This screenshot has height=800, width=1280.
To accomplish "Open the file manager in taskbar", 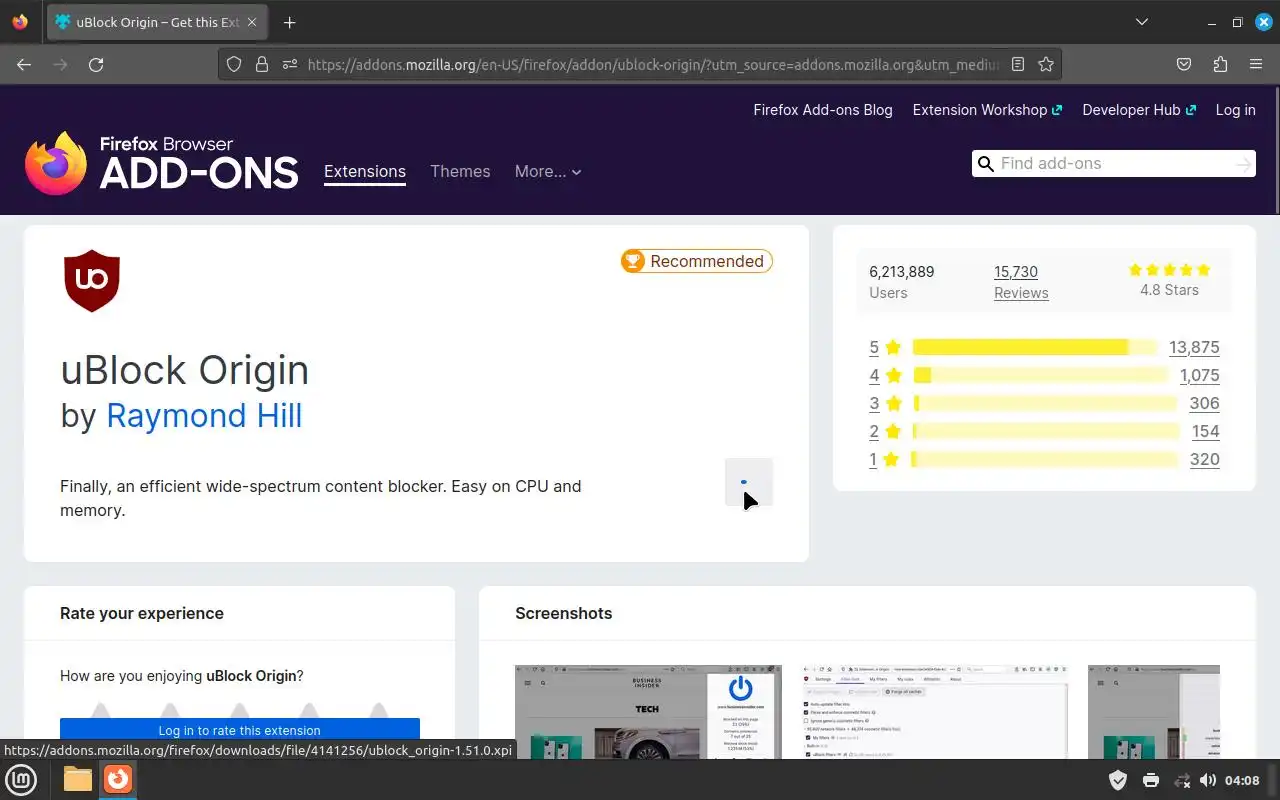I will 77,779.
